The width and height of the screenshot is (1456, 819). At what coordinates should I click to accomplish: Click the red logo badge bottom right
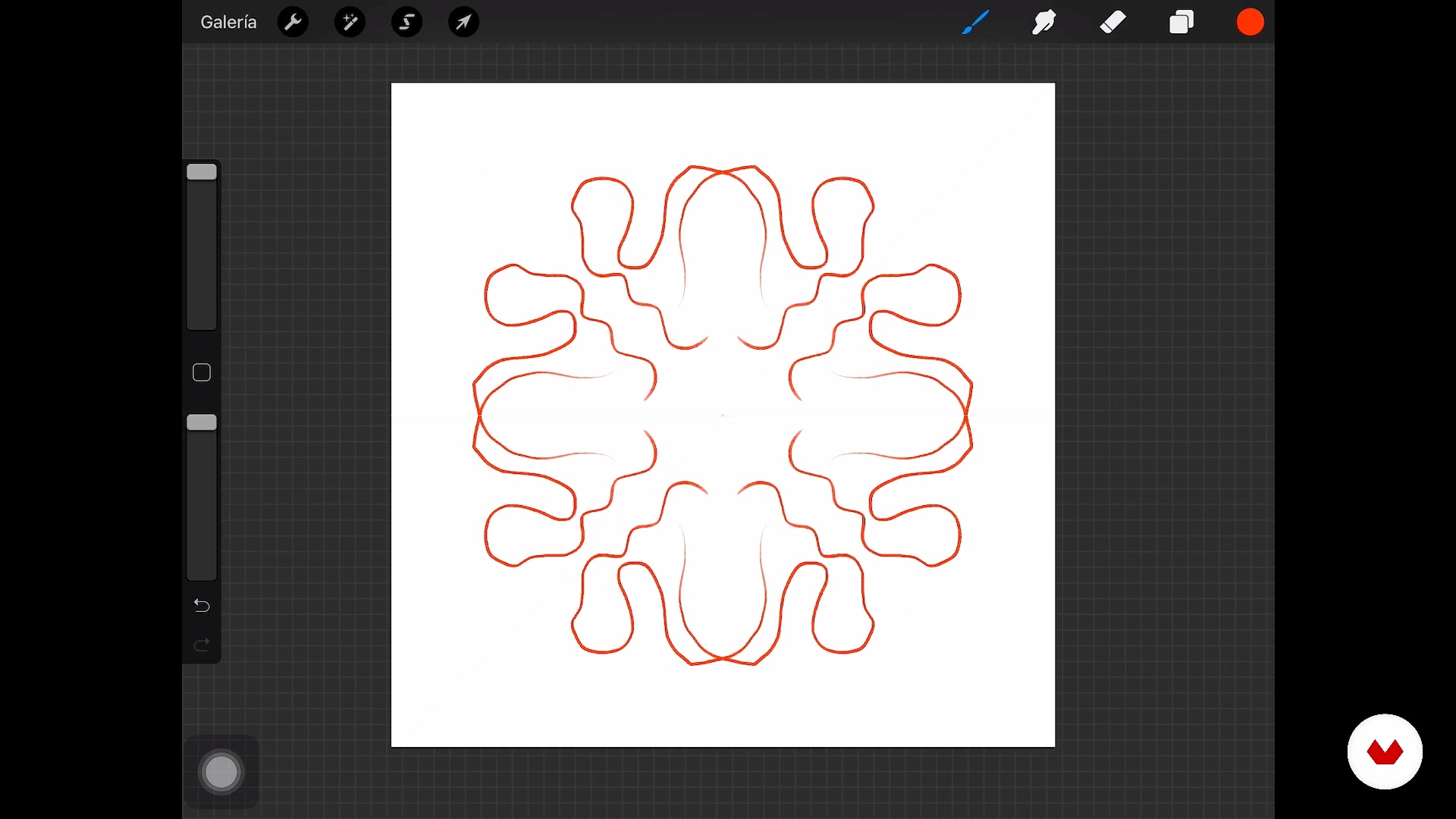pyautogui.click(x=1385, y=752)
